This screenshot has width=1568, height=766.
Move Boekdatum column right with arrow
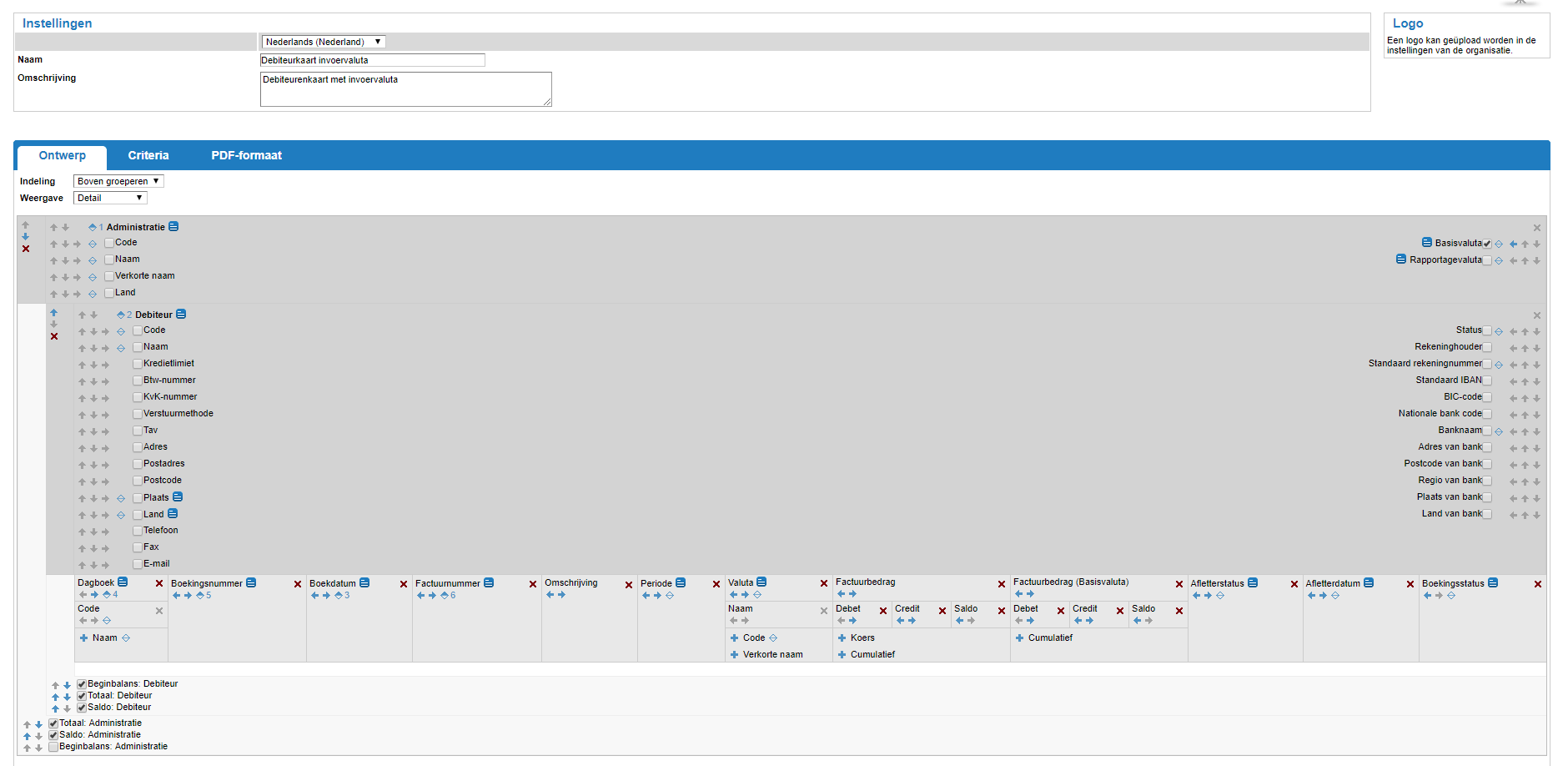(x=326, y=596)
